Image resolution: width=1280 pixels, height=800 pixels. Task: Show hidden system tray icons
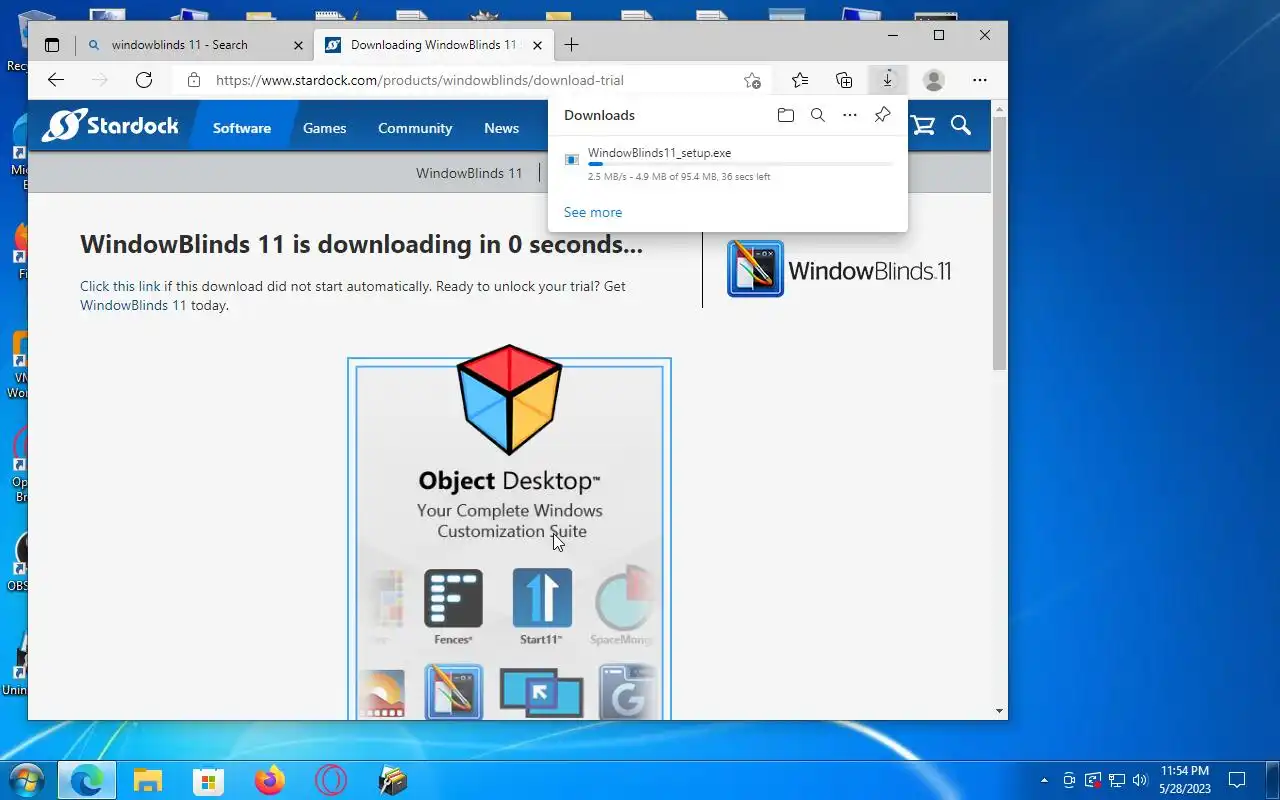point(1045,780)
